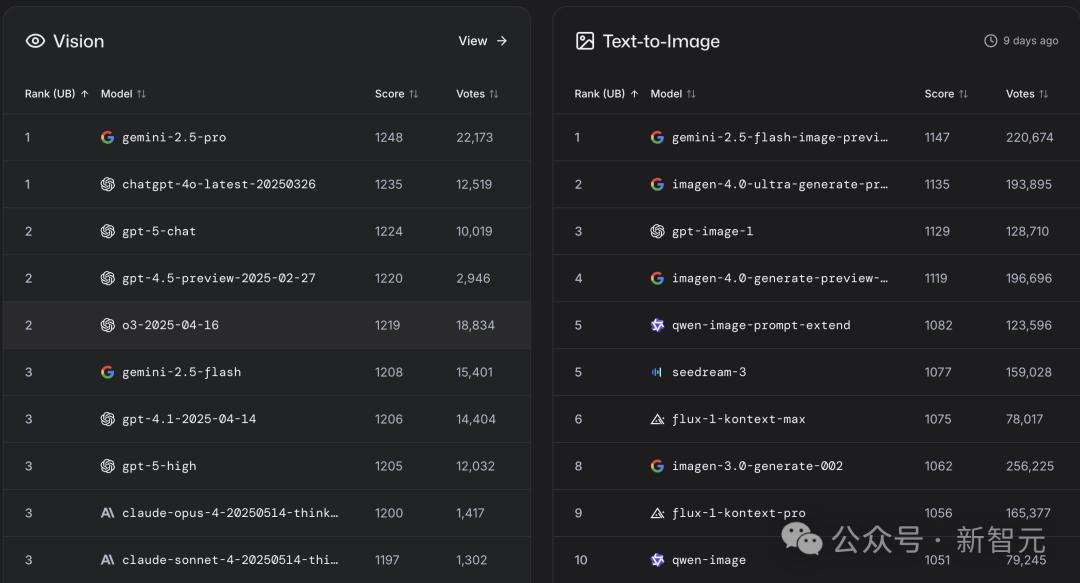This screenshot has width=1080, height=583.
Task: Click the Anthropic logo beside claude-sonnet-4-20250514
Action: (107, 560)
